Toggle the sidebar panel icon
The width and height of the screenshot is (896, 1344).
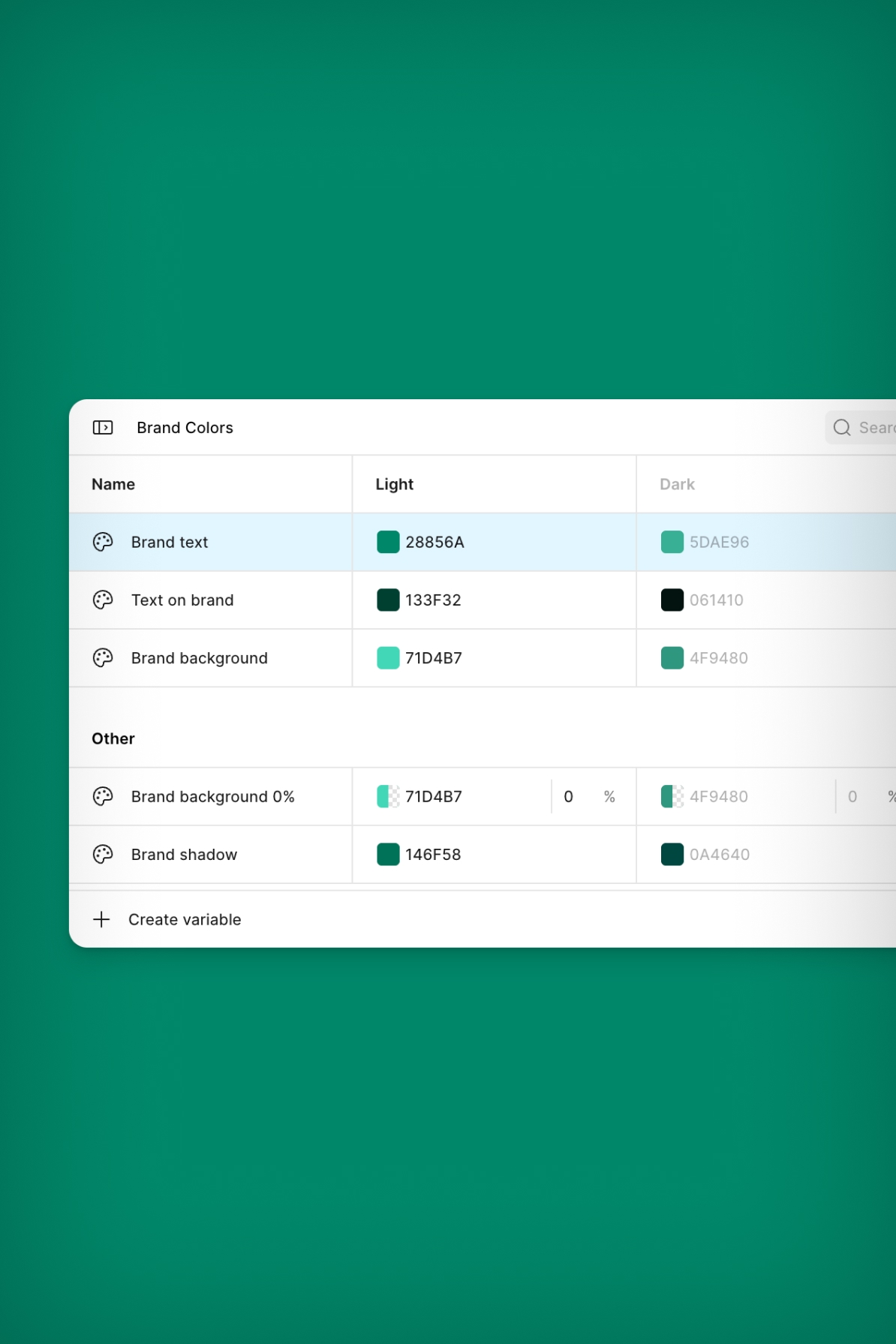[x=103, y=428]
